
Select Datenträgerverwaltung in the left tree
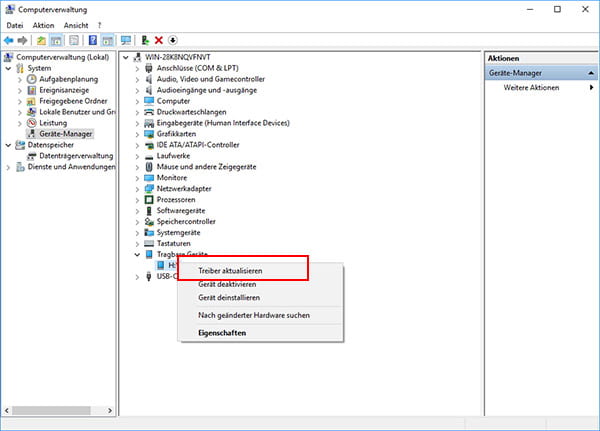(76, 156)
